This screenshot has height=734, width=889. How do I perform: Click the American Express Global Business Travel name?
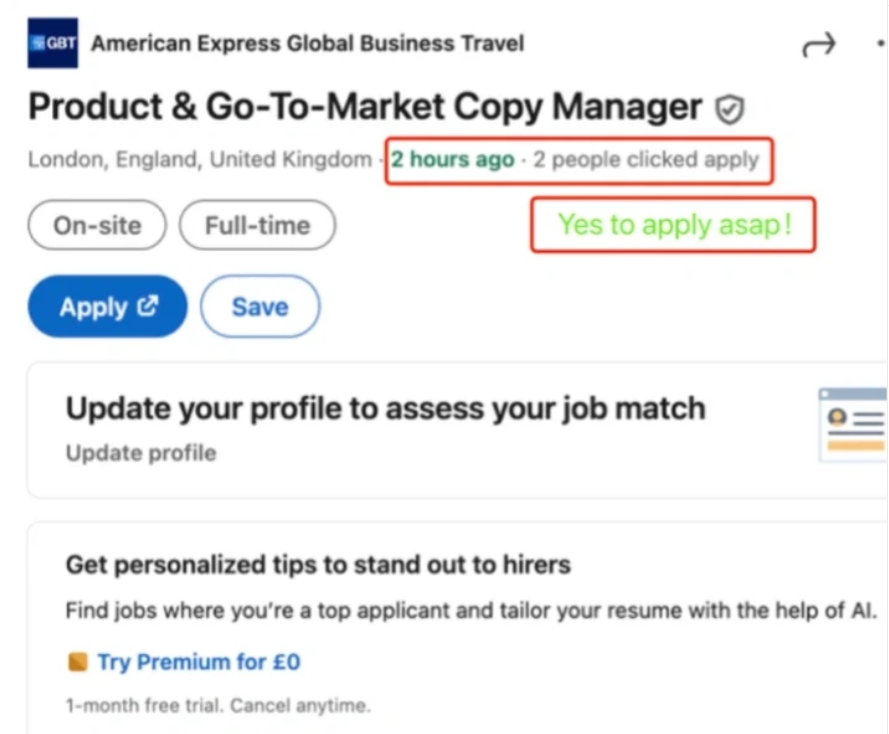tap(307, 43)
